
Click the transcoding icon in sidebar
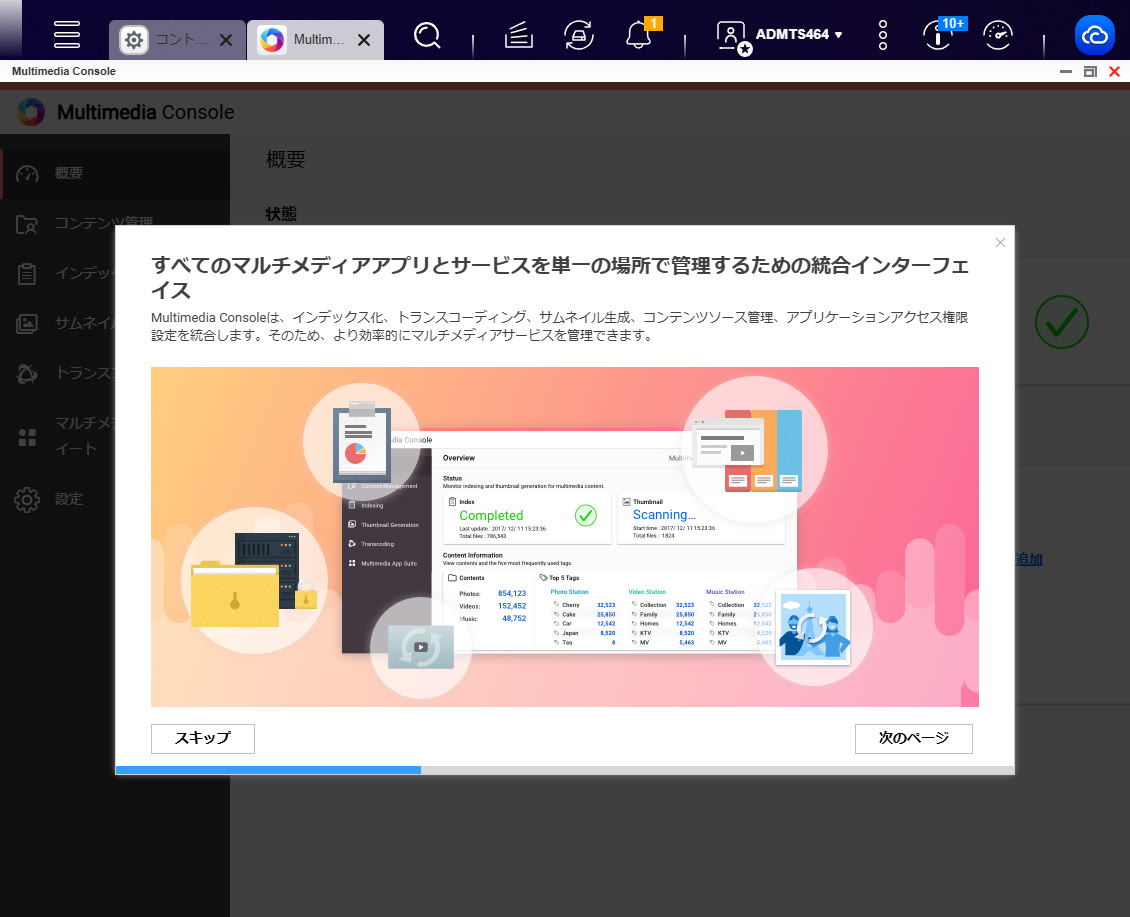pos(27,373)
